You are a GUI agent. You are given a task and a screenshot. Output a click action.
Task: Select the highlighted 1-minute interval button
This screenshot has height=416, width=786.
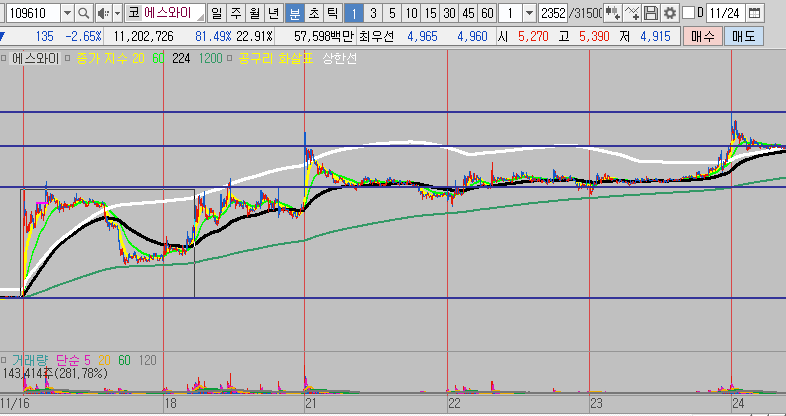(x=354, y=13)
